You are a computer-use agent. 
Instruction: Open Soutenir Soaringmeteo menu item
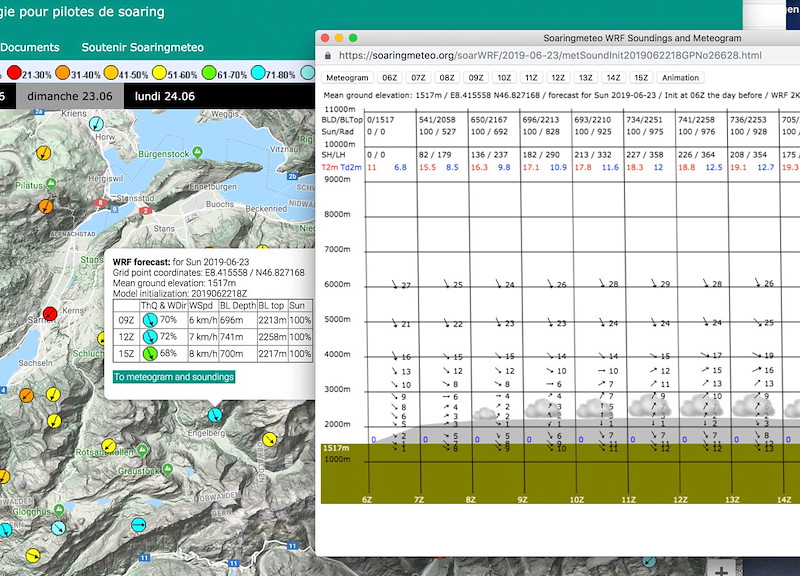pos(142,47)
